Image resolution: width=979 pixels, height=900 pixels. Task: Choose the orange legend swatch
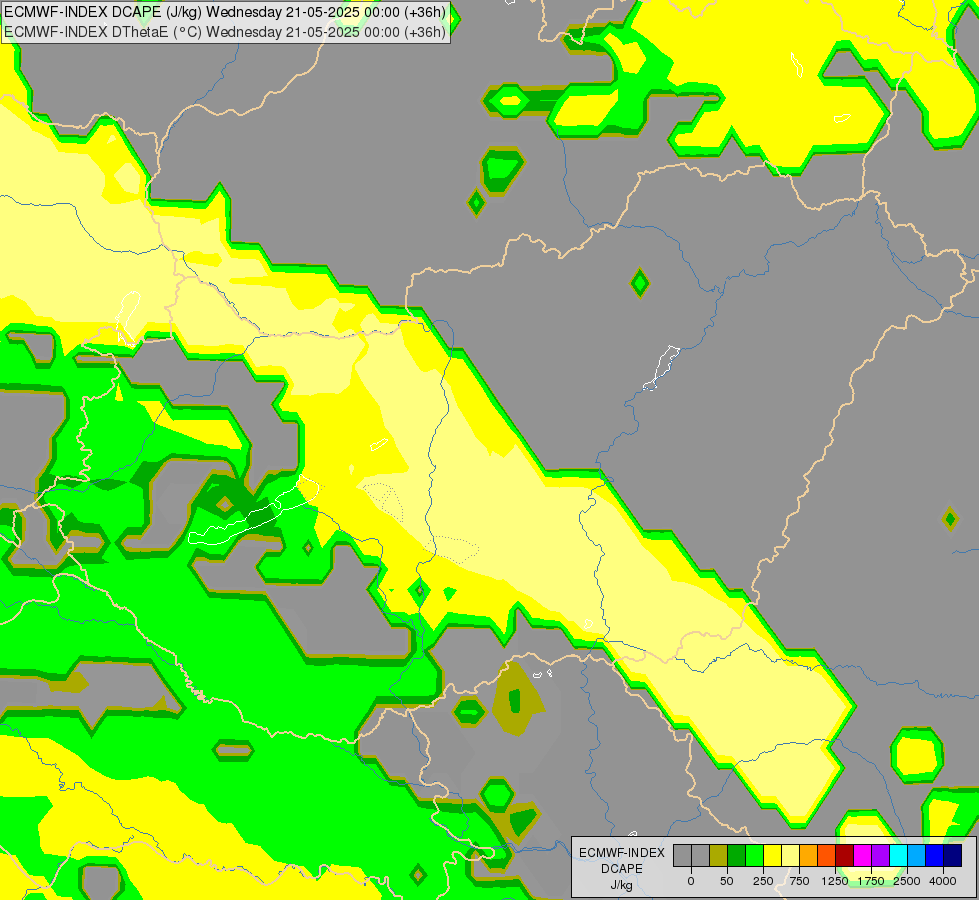tap(809, 855)
